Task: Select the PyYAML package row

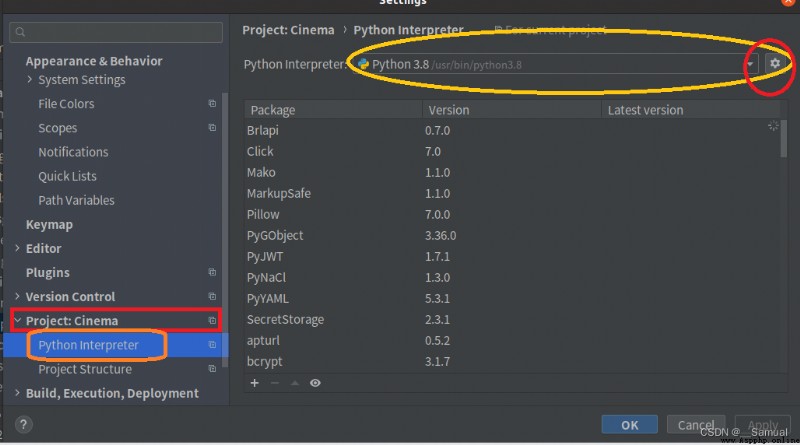Action: point(513,299)
